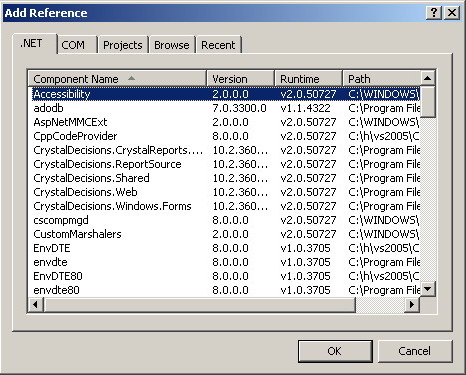Click the Help question mark button
This screenshot has height=375, width=466.
point(434,13)
